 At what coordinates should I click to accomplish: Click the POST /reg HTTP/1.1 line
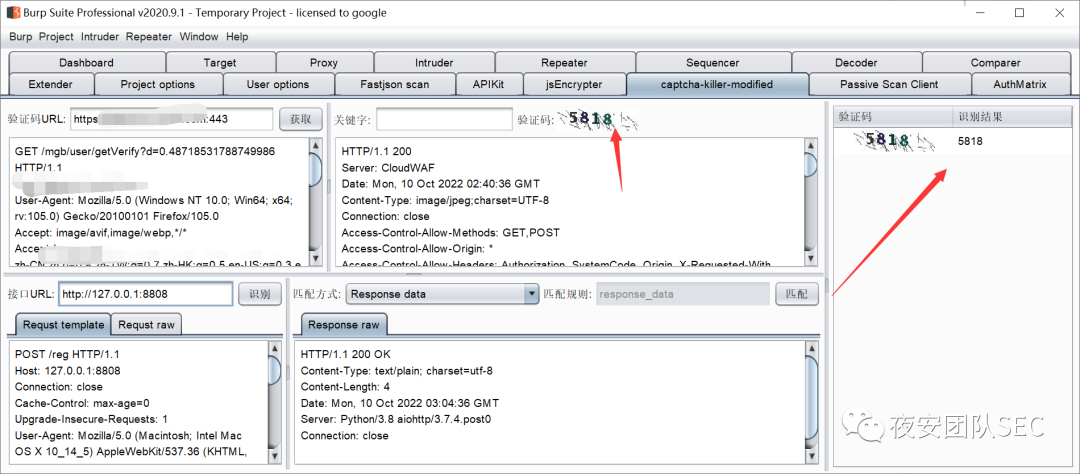point(67,354)
